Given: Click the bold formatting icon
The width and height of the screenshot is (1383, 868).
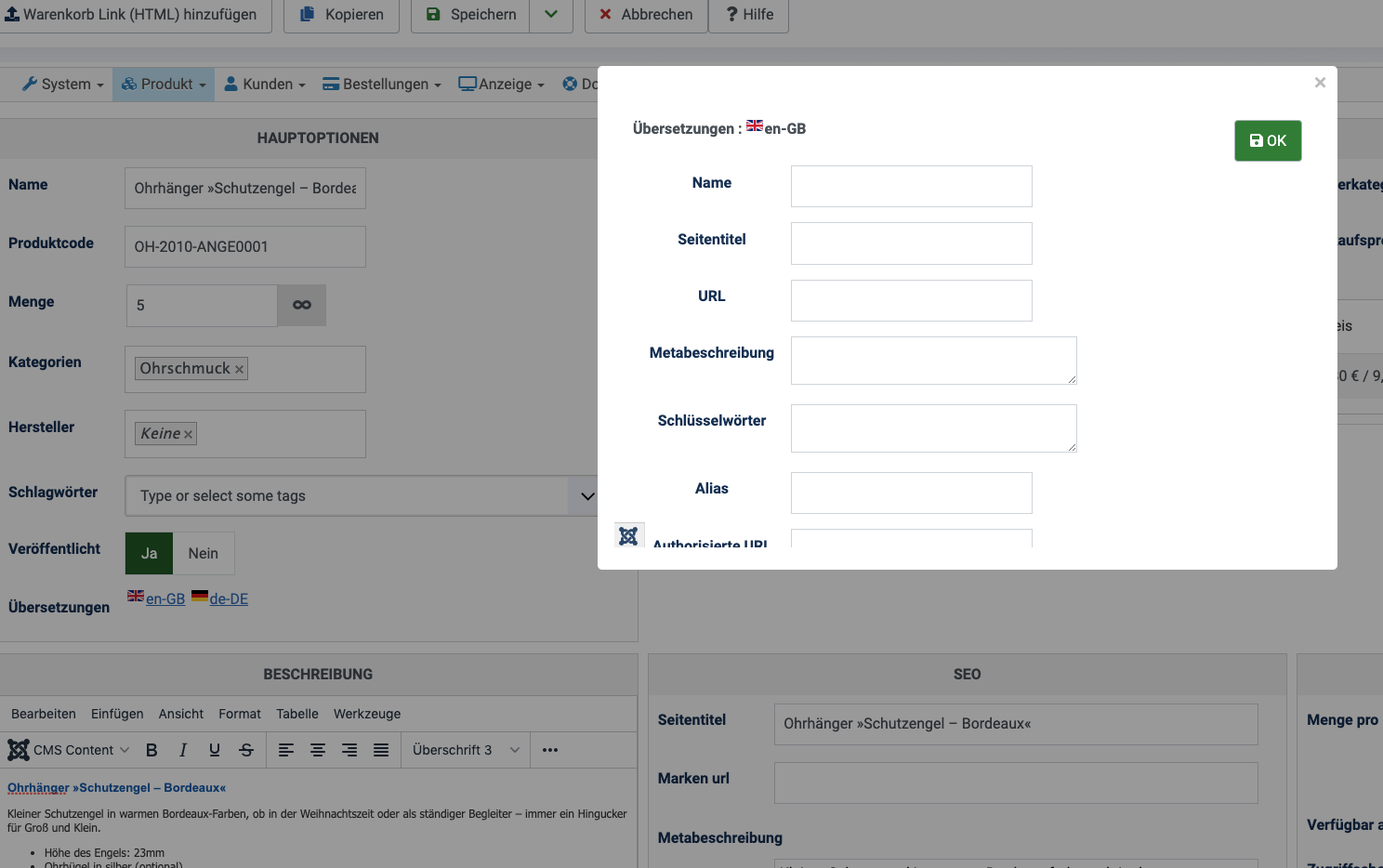Looking at the screenshot, I should pos(151,750).
